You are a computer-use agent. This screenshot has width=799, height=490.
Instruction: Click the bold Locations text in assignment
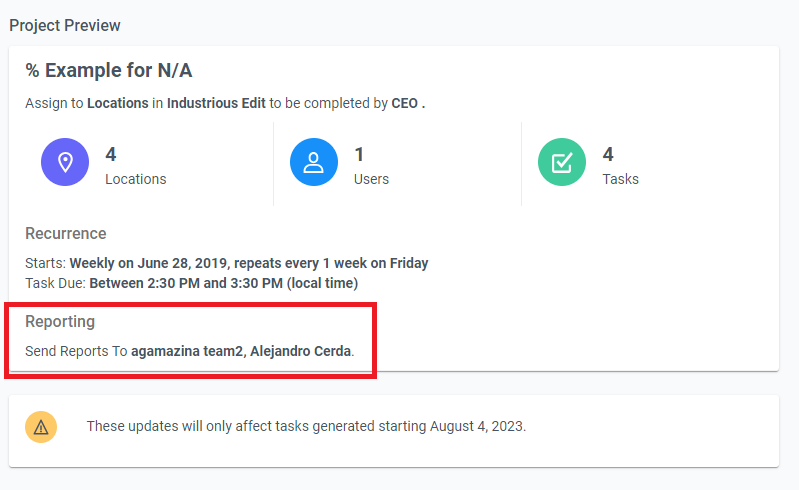[118, 103]
